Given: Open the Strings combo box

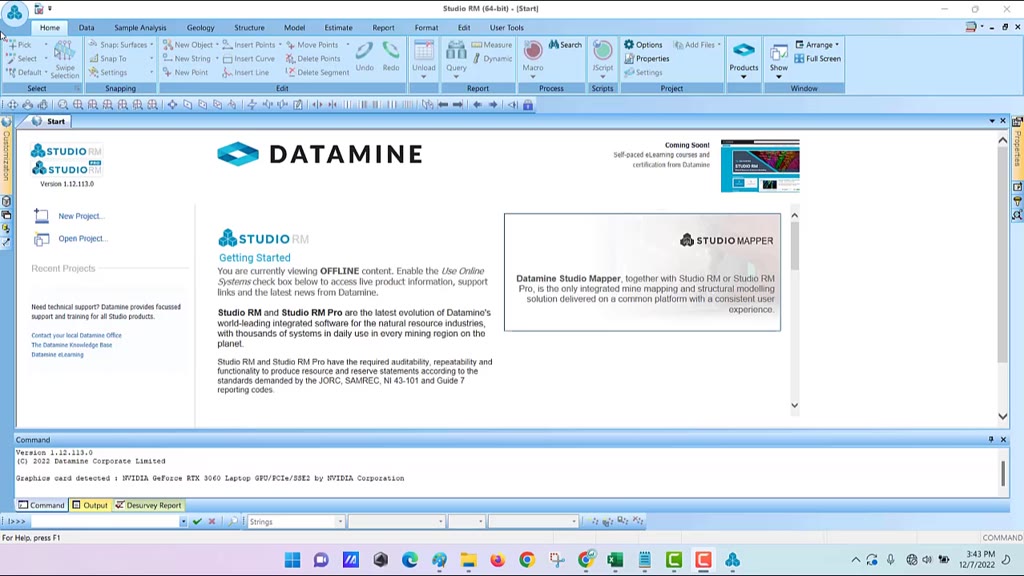Looking at the screenshot, I should pyautogui.click(x=296, y=521).
